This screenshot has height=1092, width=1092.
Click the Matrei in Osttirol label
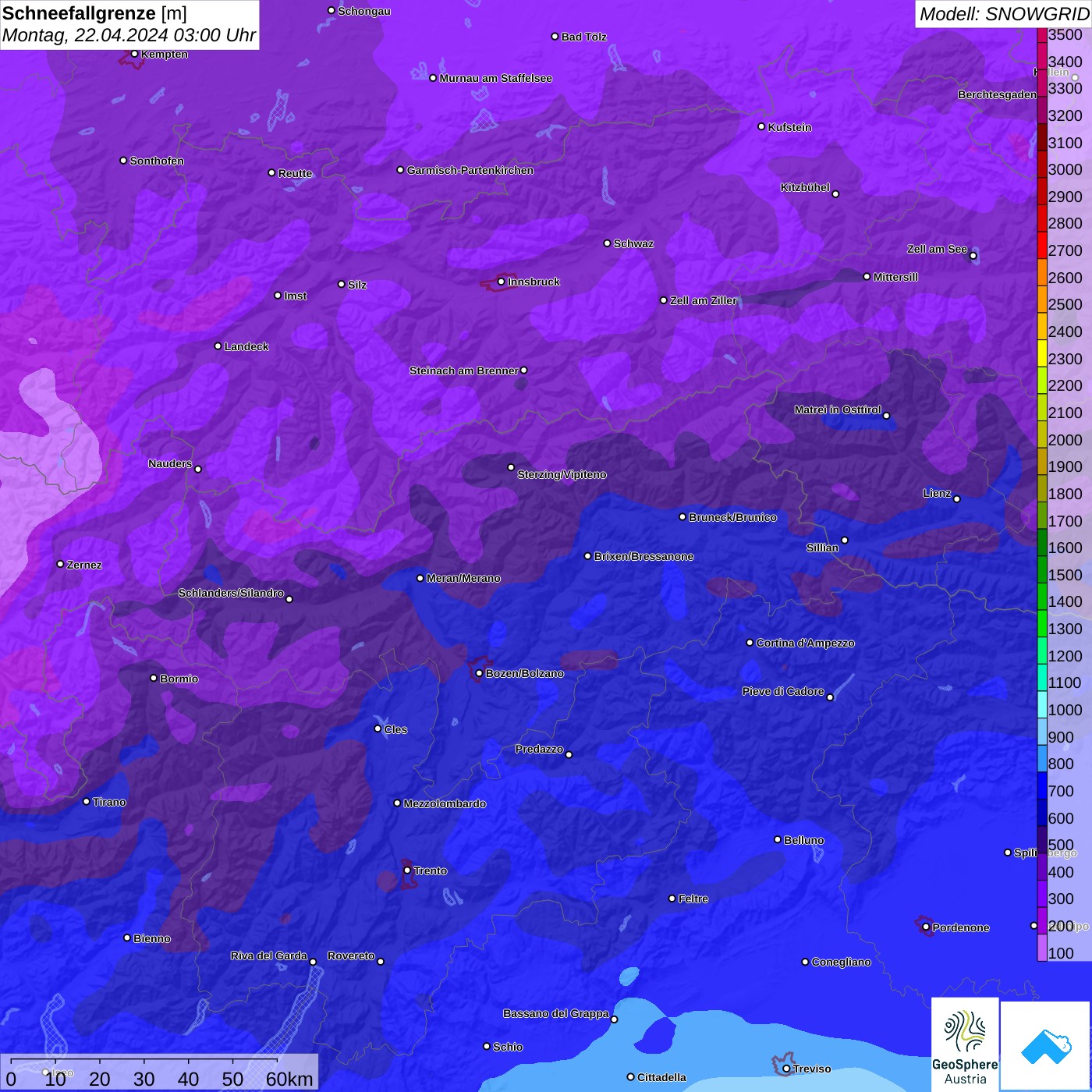pyautogui.click(x=838, y=409)
